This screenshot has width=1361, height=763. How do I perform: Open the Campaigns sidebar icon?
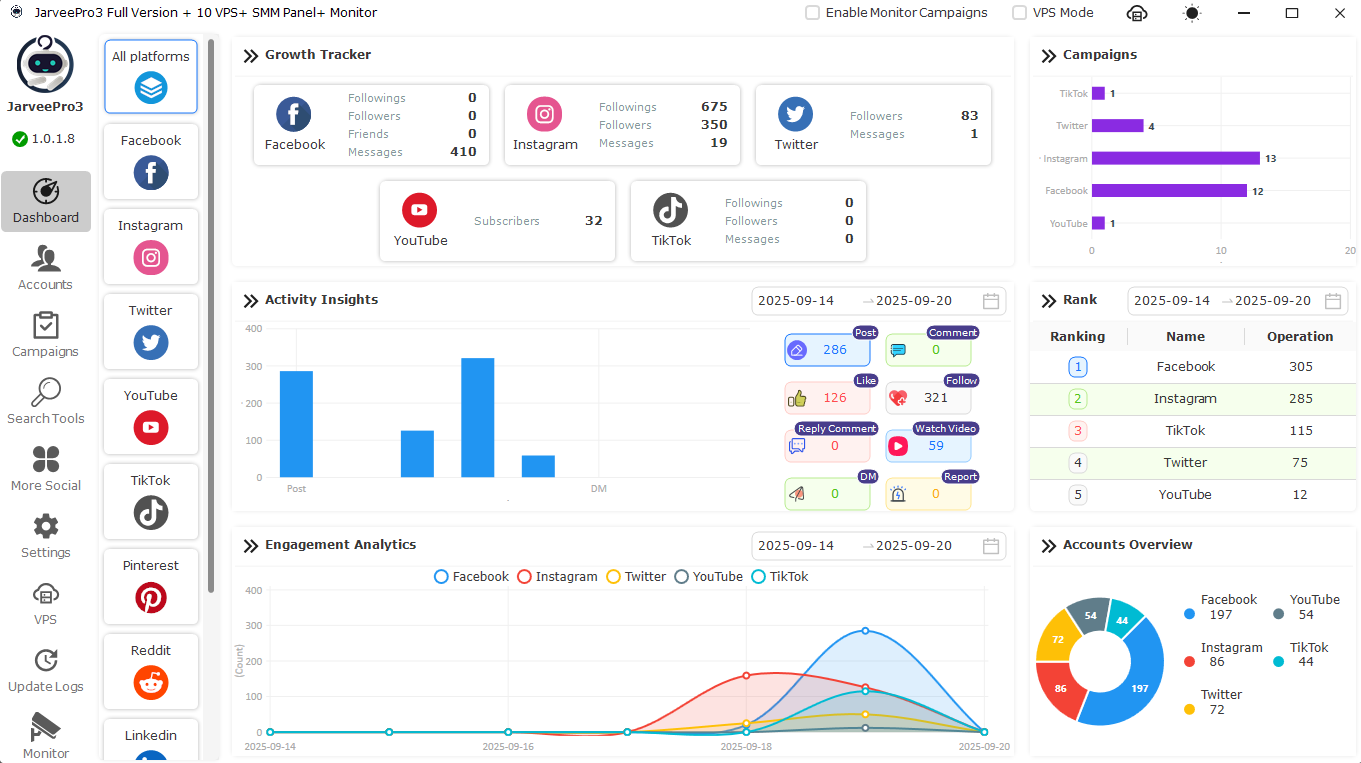click(x=46, y=335)
